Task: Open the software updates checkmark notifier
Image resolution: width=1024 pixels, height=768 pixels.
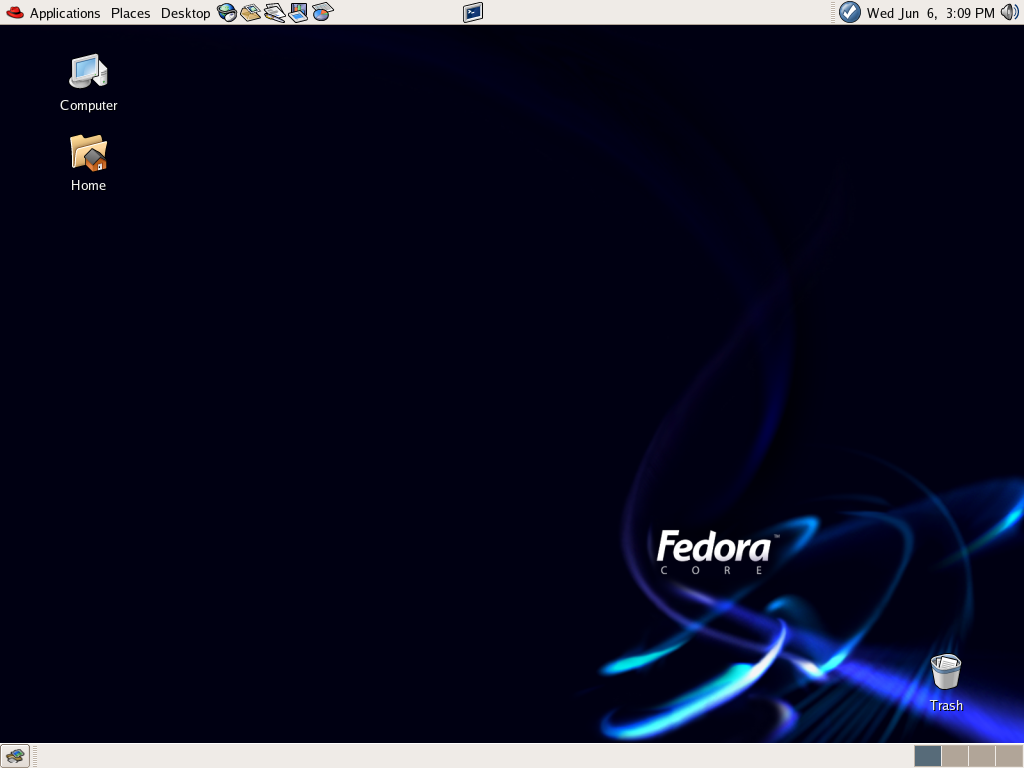Action: pyautogui.click(x=850, y=12)
